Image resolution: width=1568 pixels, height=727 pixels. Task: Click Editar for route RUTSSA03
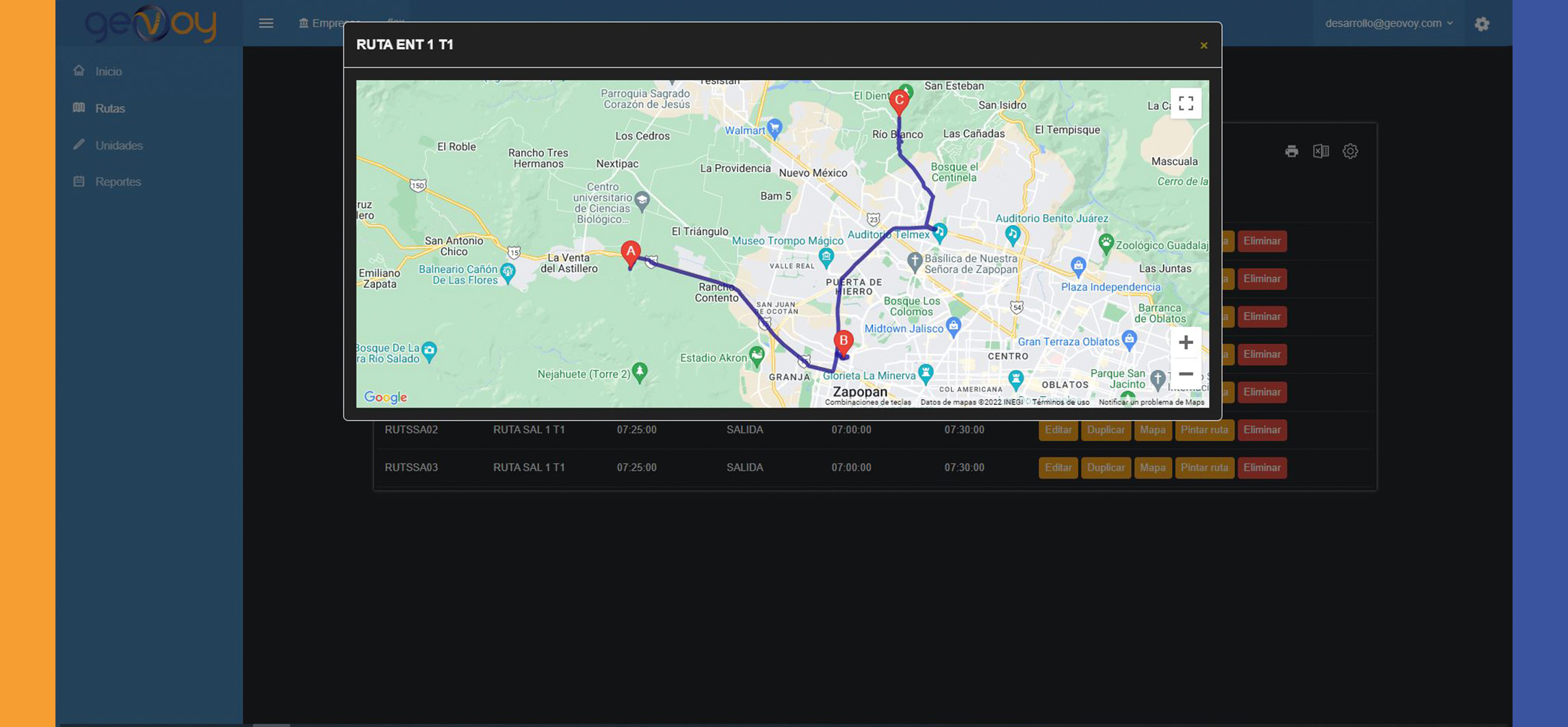(1058, 468)
